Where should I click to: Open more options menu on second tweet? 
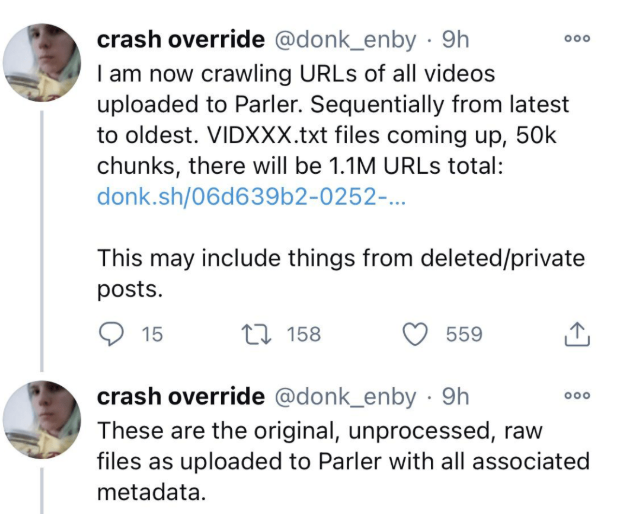(578, 397)
